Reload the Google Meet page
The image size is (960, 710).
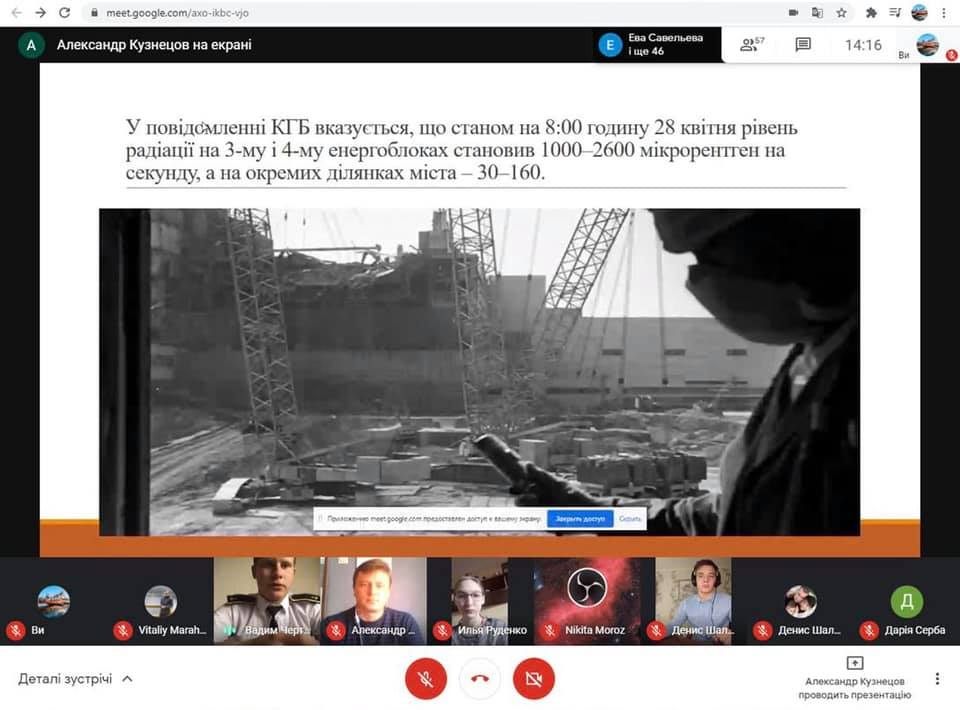click(x=65, y=13)
